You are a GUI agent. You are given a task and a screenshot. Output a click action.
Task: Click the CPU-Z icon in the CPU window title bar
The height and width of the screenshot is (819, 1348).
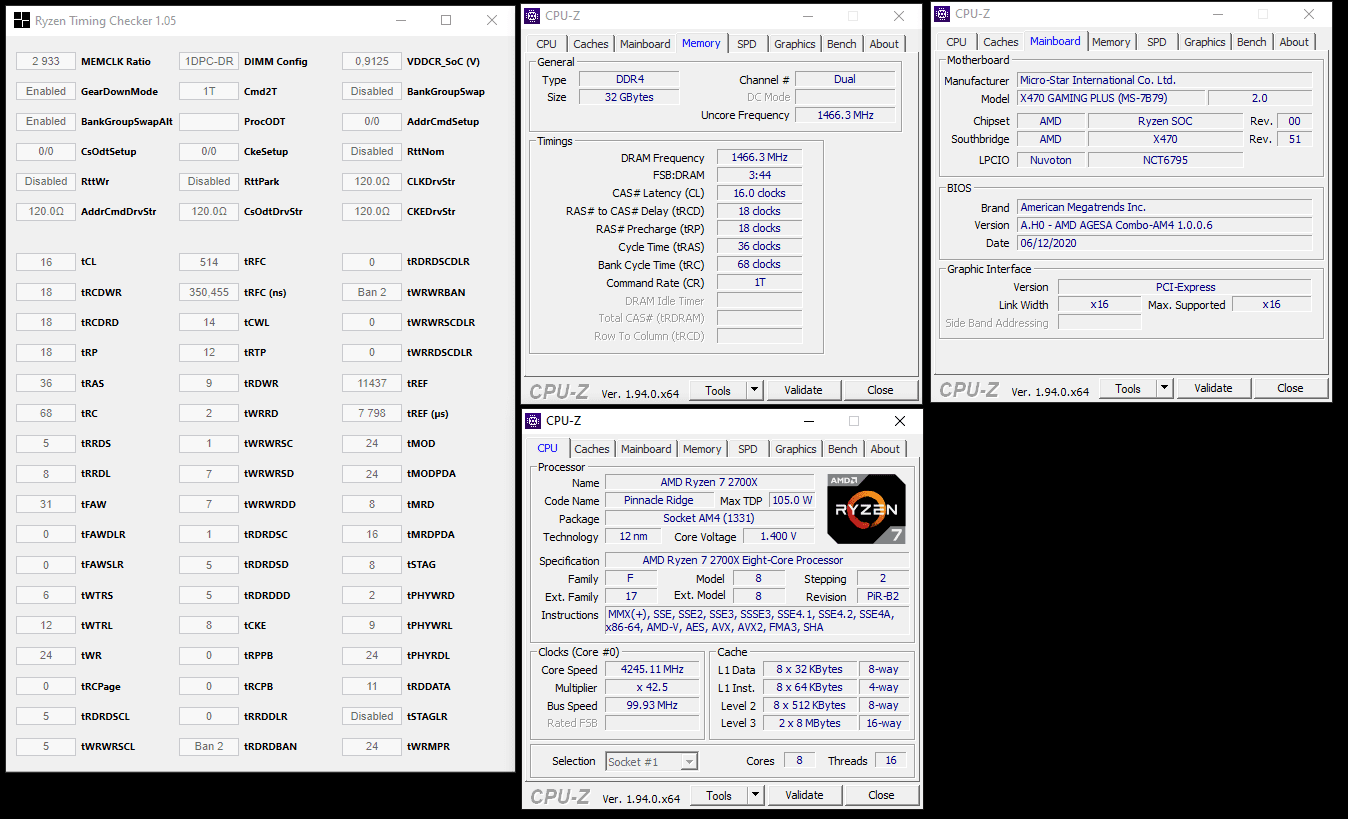pyautogui.click(x=534, y=421)
